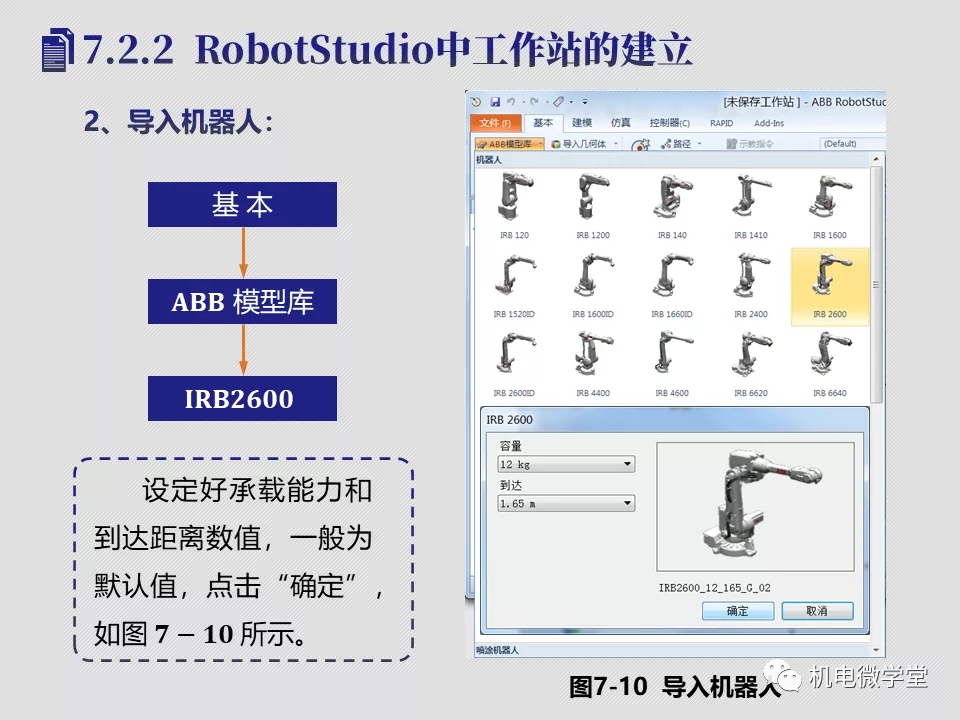Screen dimensions: 960x720
Task: Switch to the Add-Ins ribbon tab
Action: coord(769,123)
